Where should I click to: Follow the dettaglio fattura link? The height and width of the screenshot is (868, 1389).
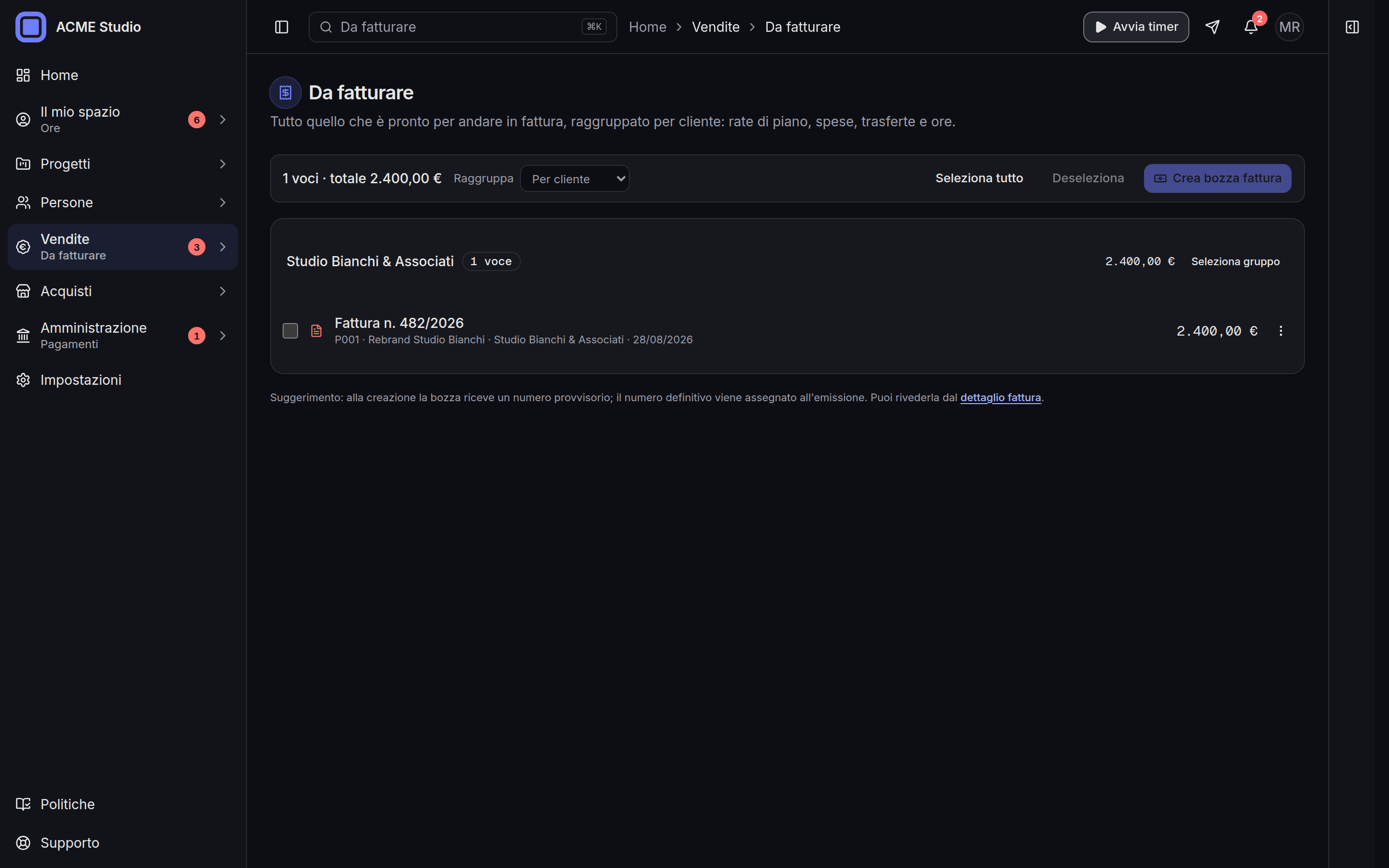1000,397
